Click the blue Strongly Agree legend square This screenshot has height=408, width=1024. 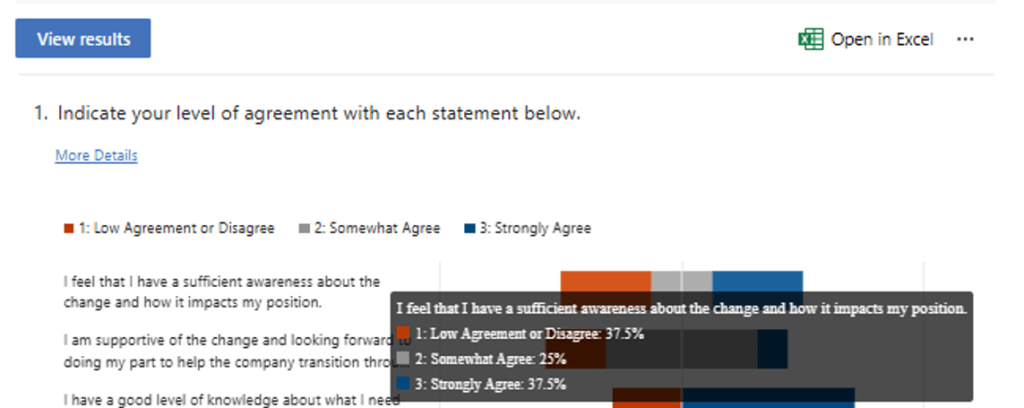click(x=469, y=228)
